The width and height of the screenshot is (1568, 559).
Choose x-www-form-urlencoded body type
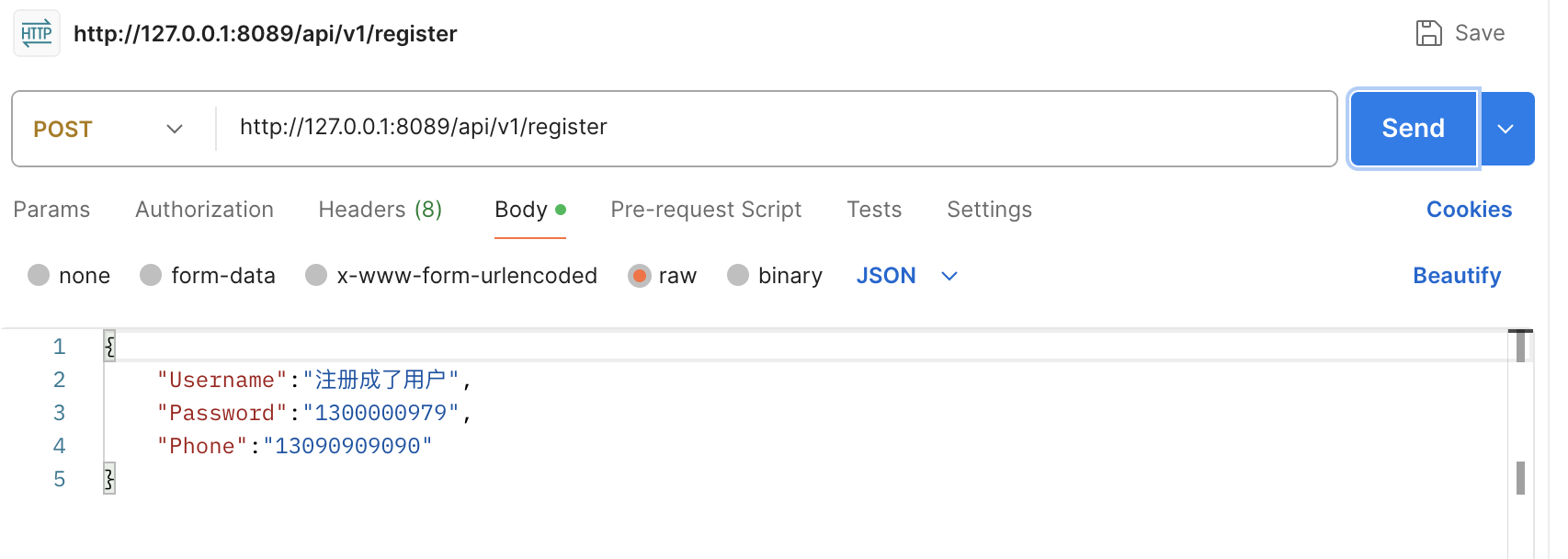(316, 276)
